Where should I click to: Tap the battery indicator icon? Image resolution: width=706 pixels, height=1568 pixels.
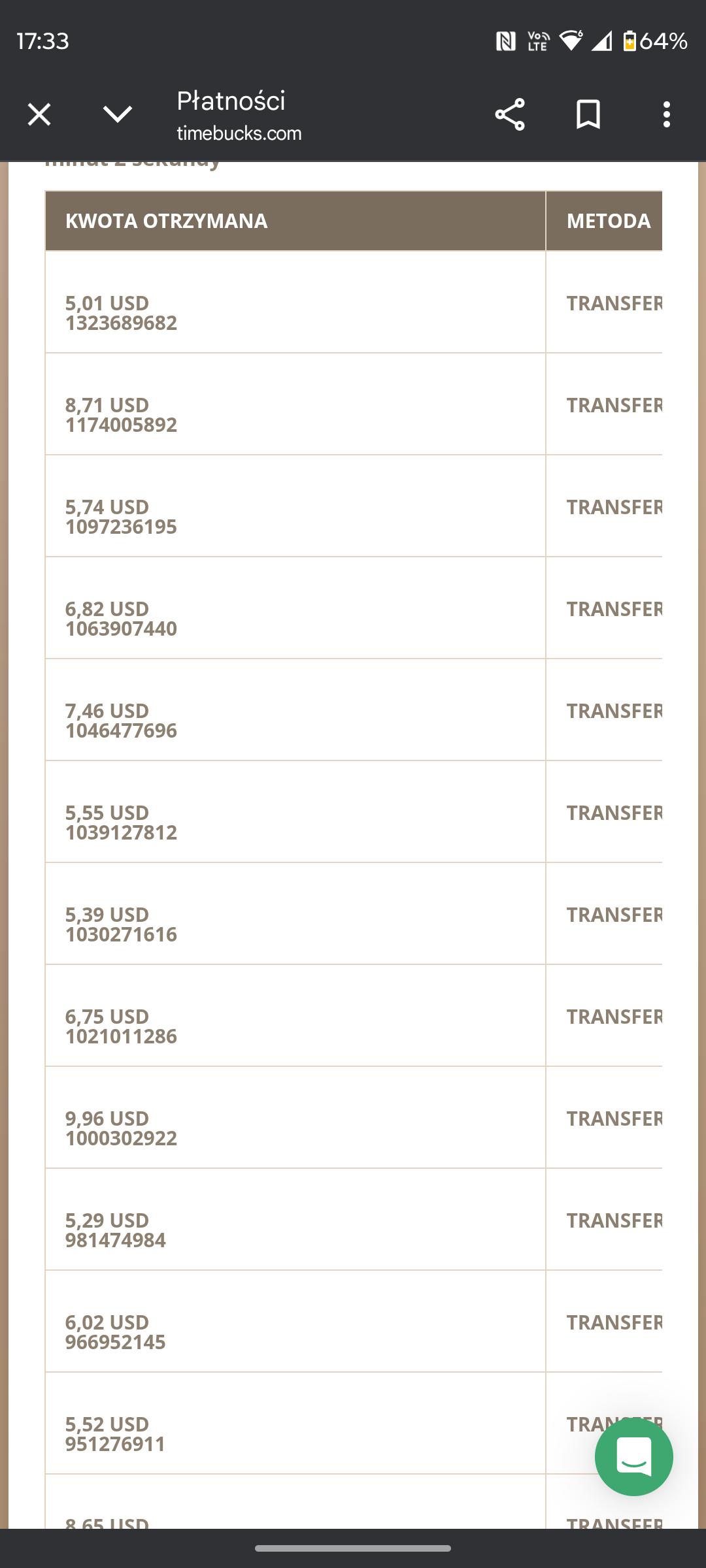[629, 41]
